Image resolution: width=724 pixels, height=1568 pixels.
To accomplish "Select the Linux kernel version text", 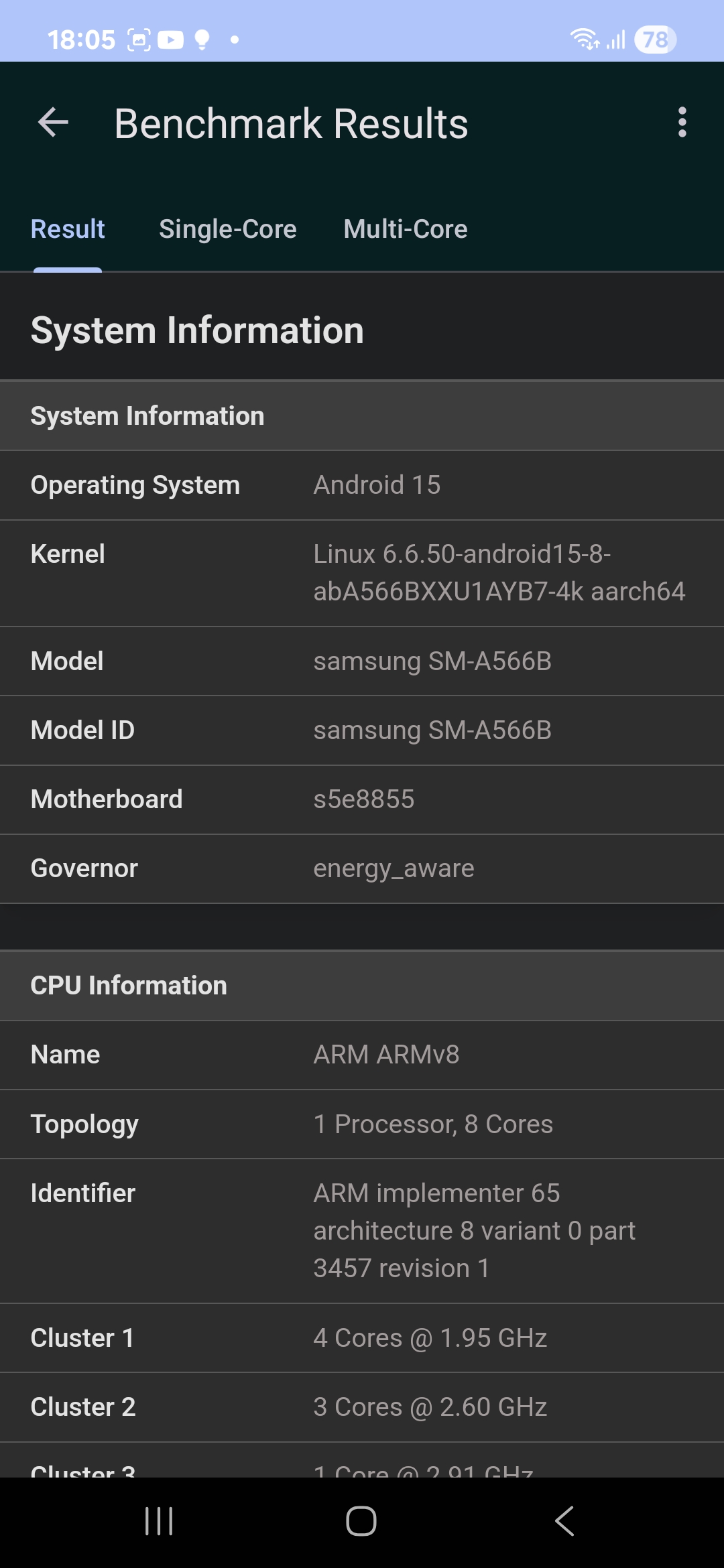I will click(499, 573).
